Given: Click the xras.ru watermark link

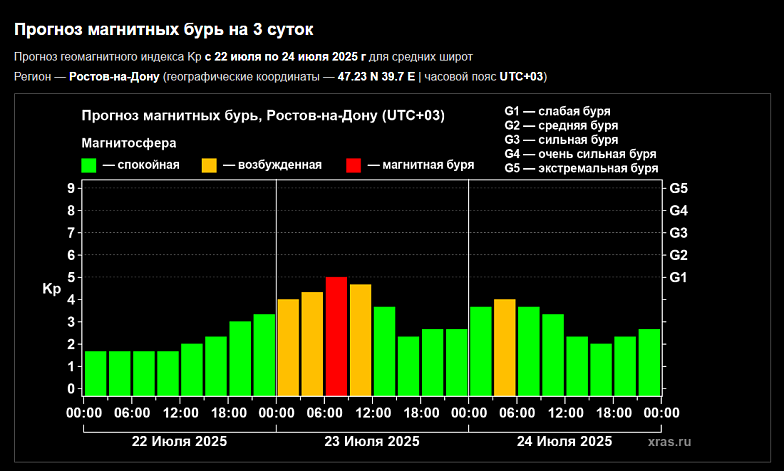Looking at the screenshot, I should coord(670,442).
